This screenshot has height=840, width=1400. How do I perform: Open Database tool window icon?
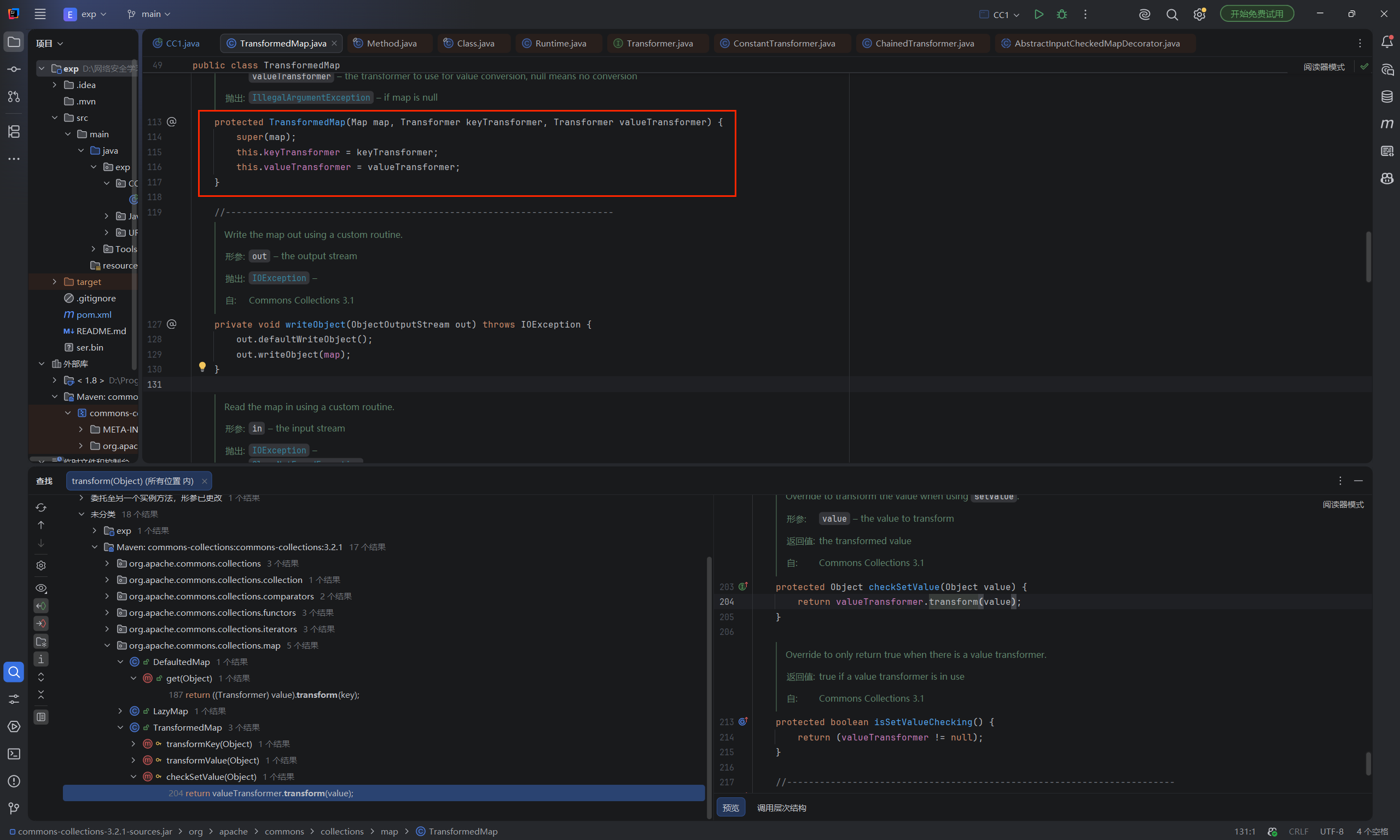[1387, 97]
